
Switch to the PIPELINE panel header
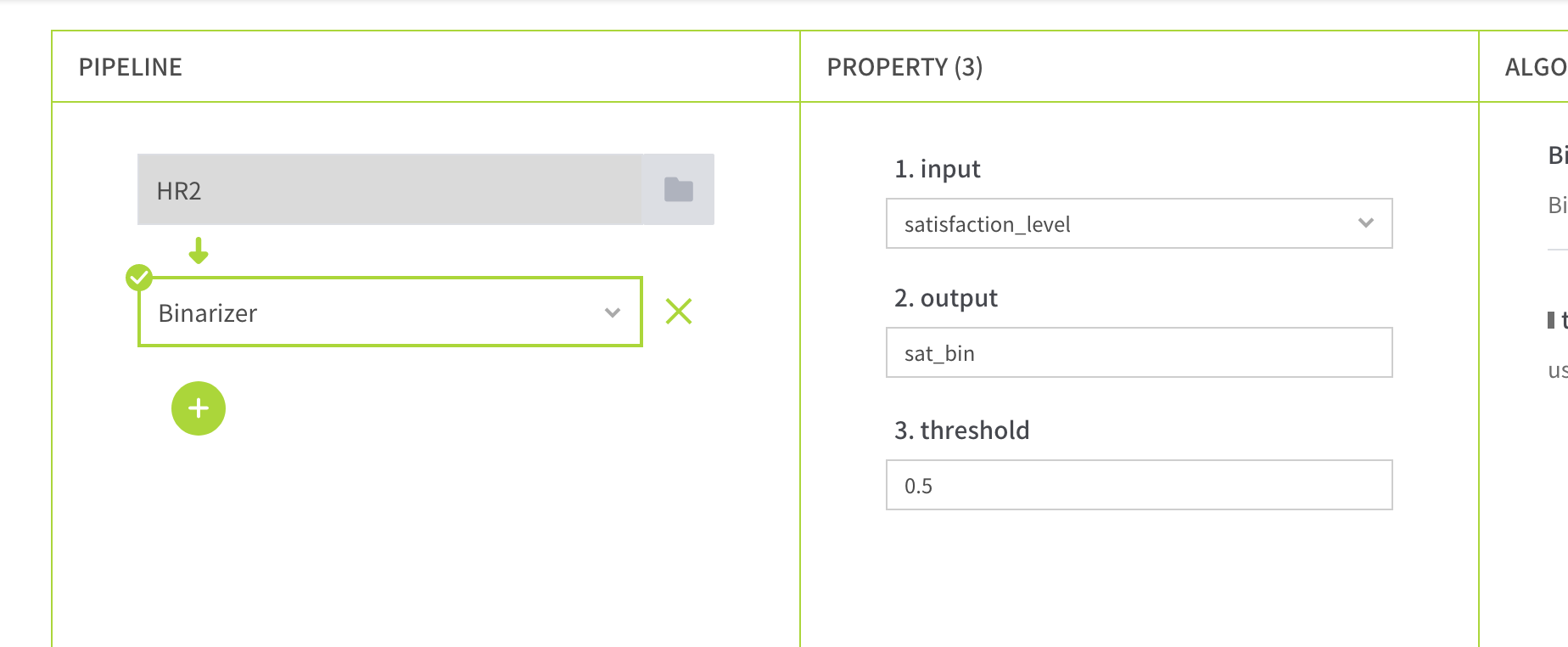pyautogui.click(x=131, y=66)
